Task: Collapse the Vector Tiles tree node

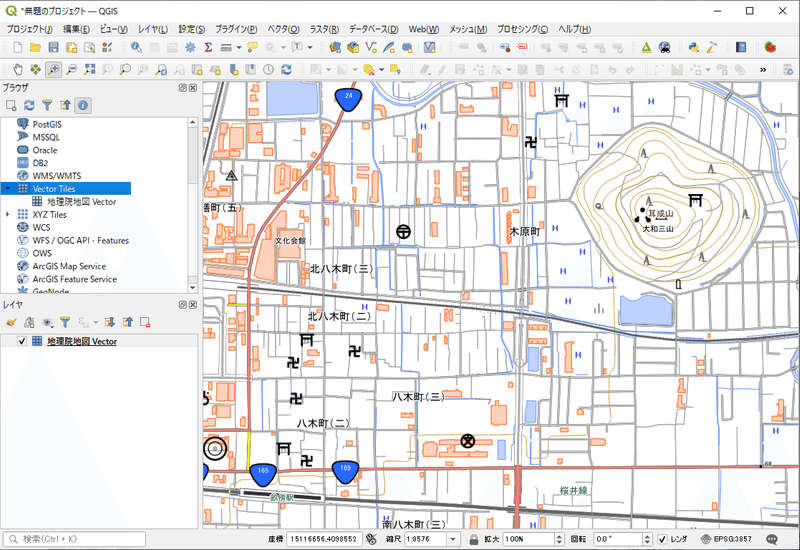Action: tap(8, 189)
